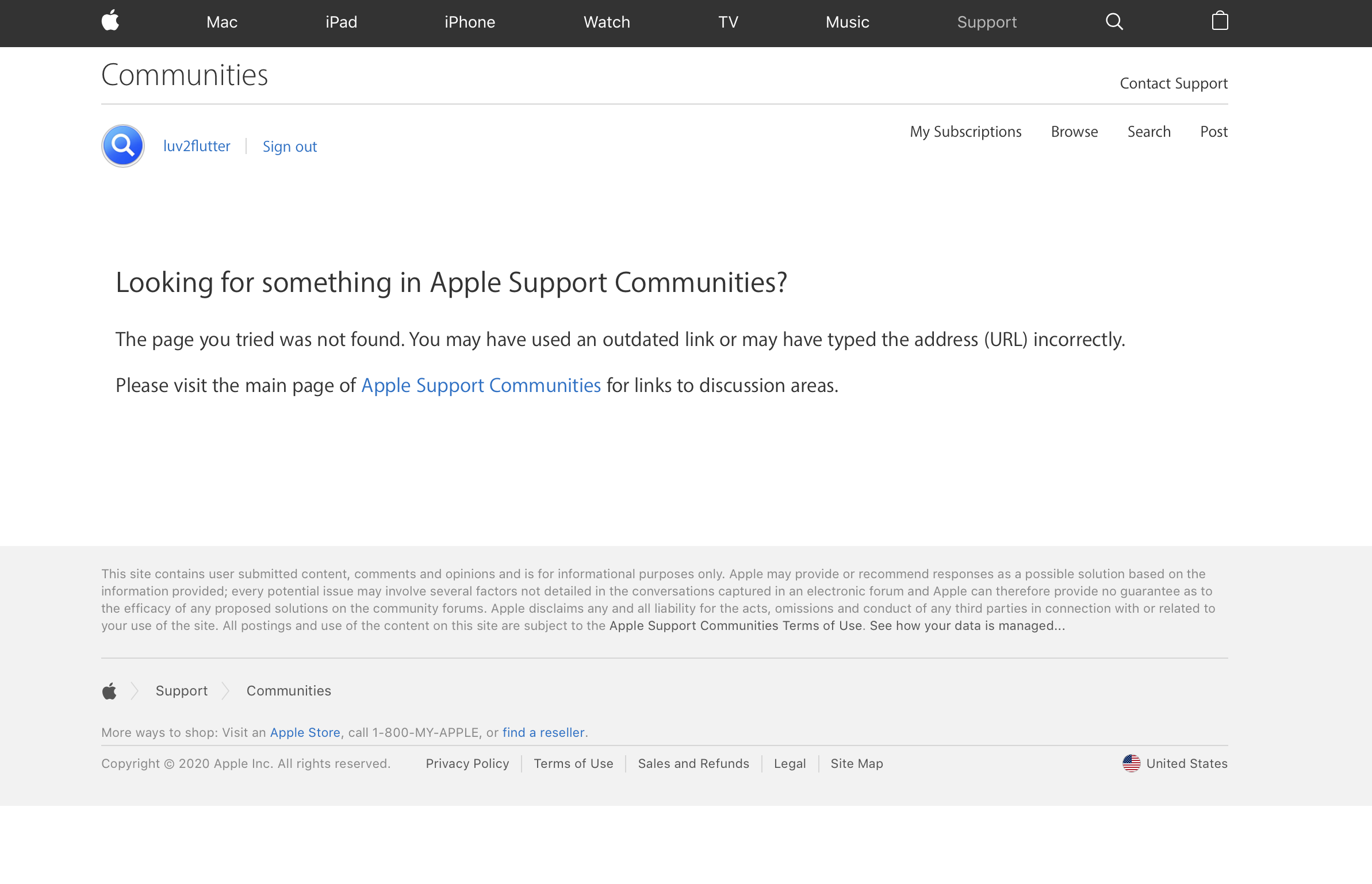Select Support in the top navigation
This screenshot has height=884, width=1372.
pos(987,22)
